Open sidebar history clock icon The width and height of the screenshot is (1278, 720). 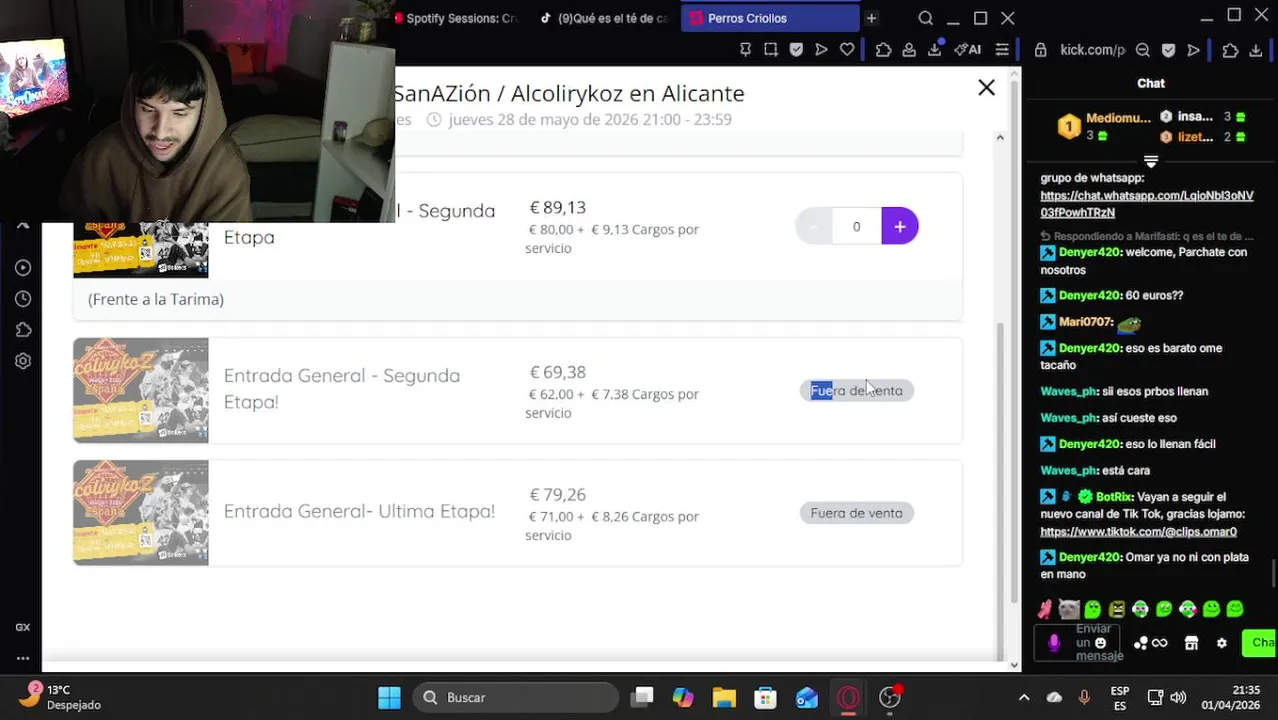click(x=23, y=299)
